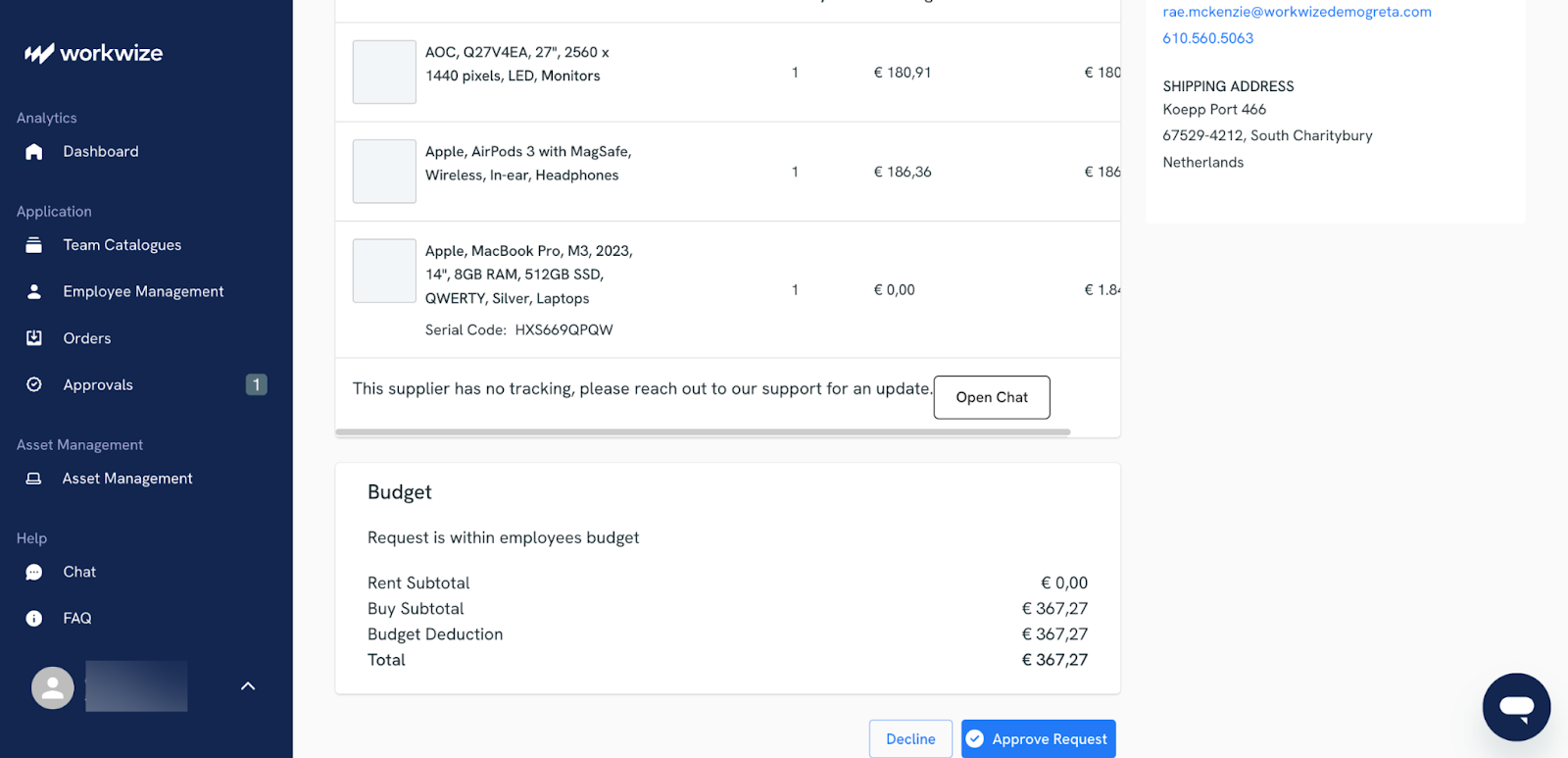Click the Dashboard home icon
Screen dimensions: 1568x758
click(34, 152)
